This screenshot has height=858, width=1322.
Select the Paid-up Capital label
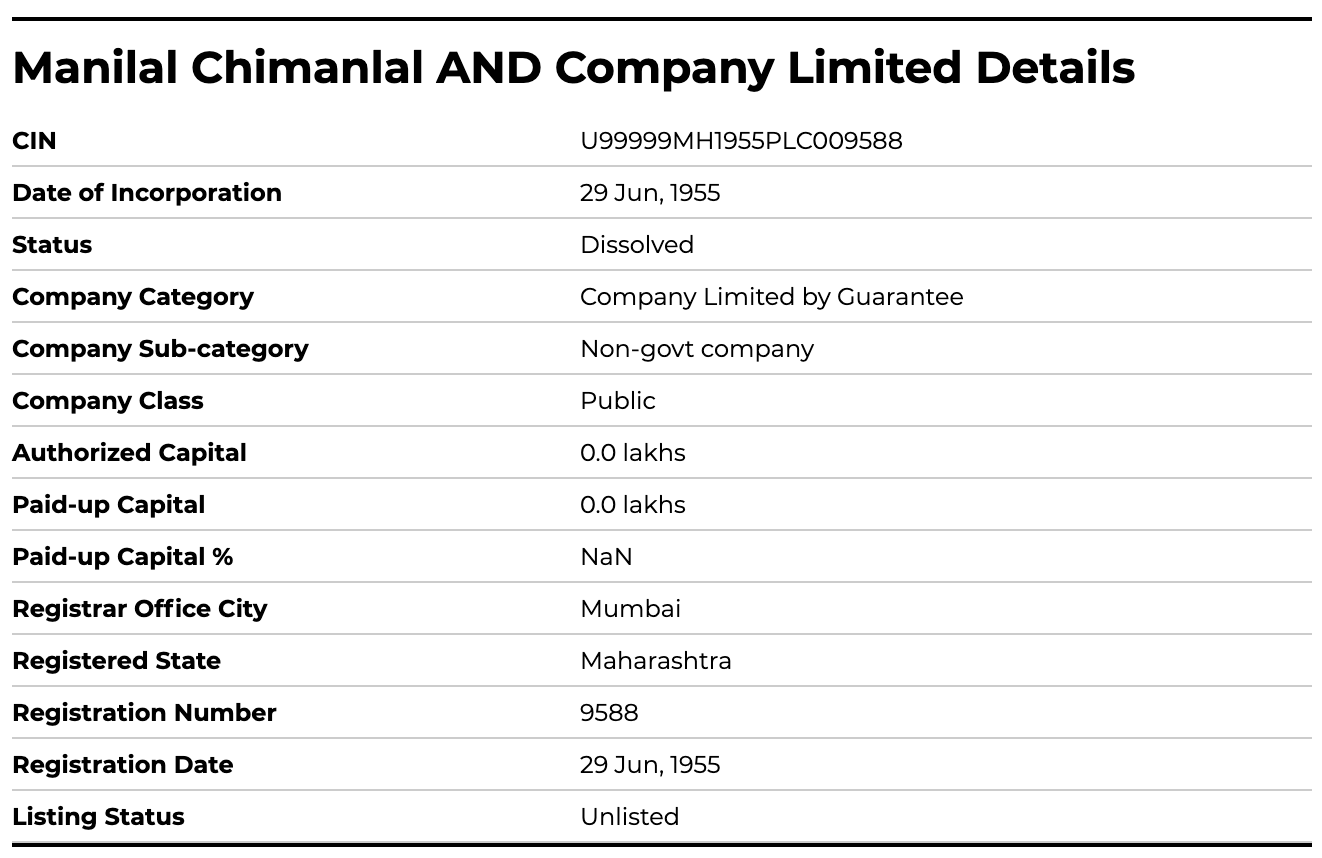pyautogui.click(x=109, y=505)
